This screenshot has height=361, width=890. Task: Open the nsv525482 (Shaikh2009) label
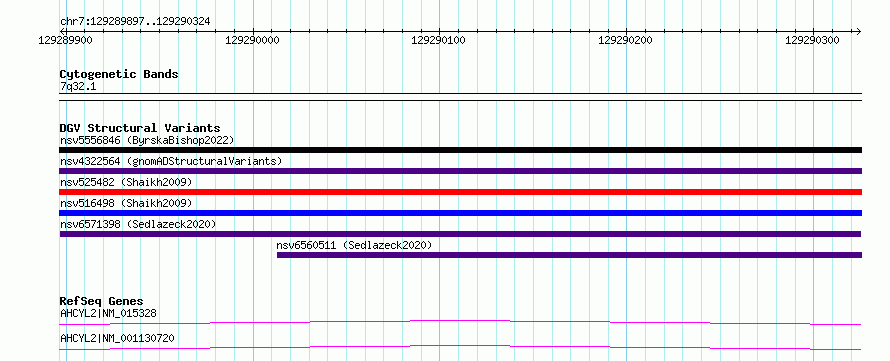126,182
